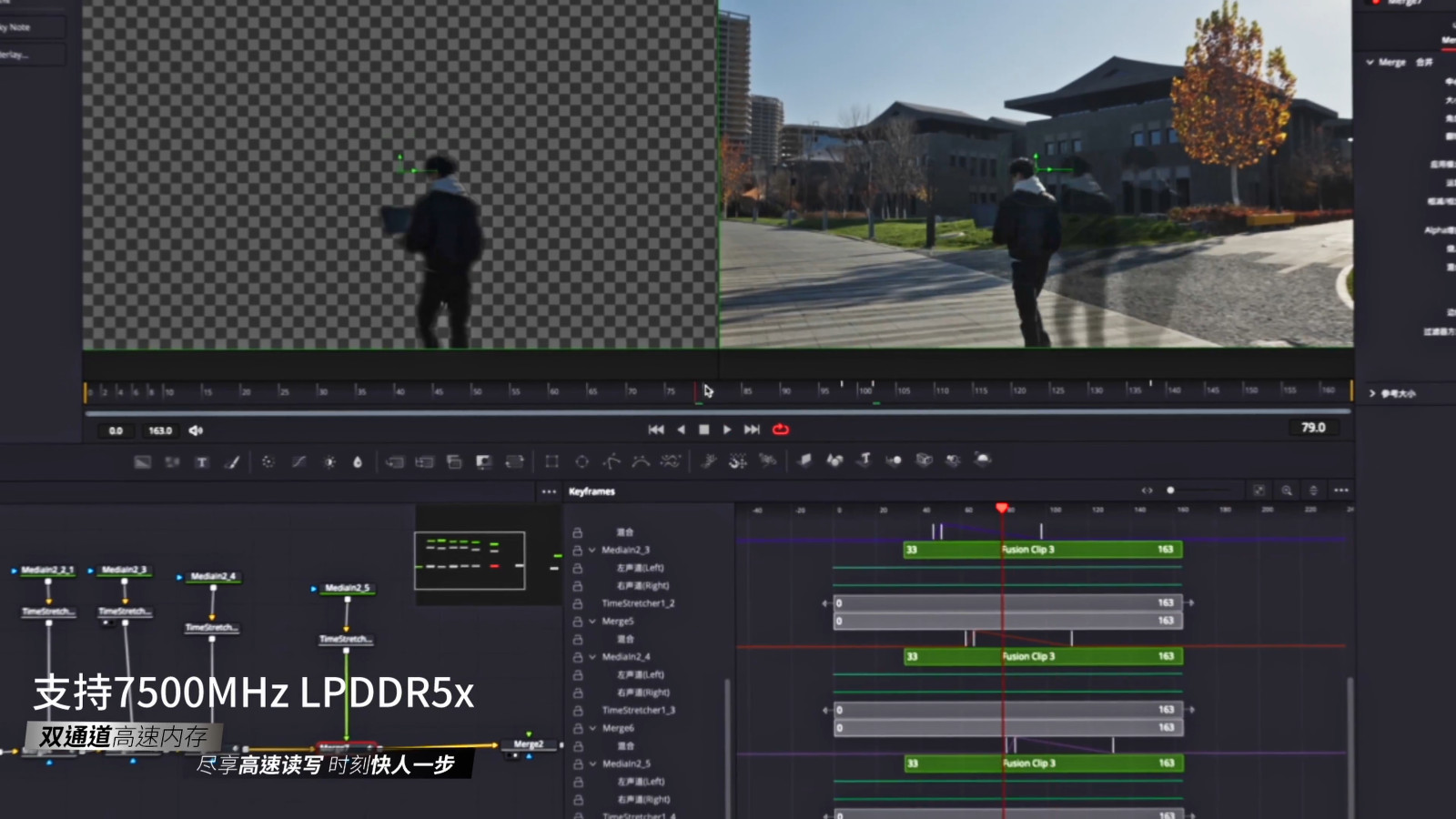Click frame 100 on the viewer time ruler
Viewport: 1456px width, 819px height.
click(x=864, y=390)
